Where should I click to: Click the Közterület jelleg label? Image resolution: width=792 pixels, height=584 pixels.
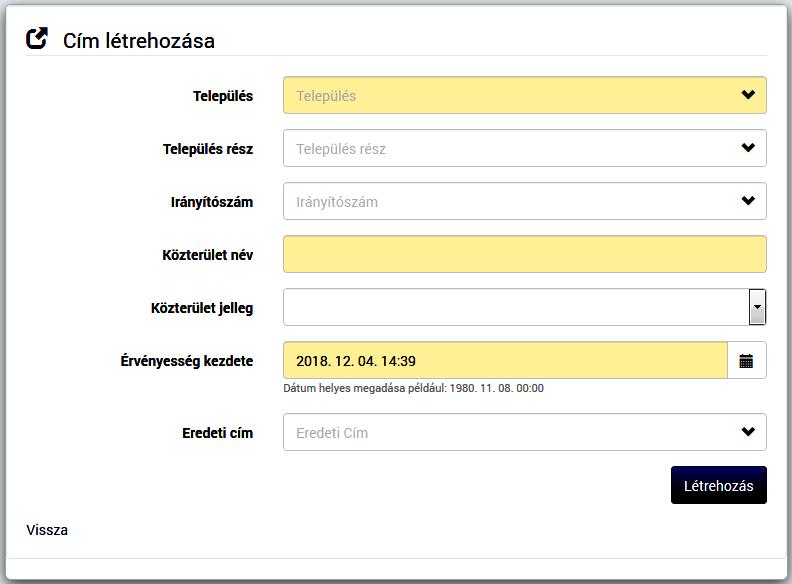coord(202,308)
